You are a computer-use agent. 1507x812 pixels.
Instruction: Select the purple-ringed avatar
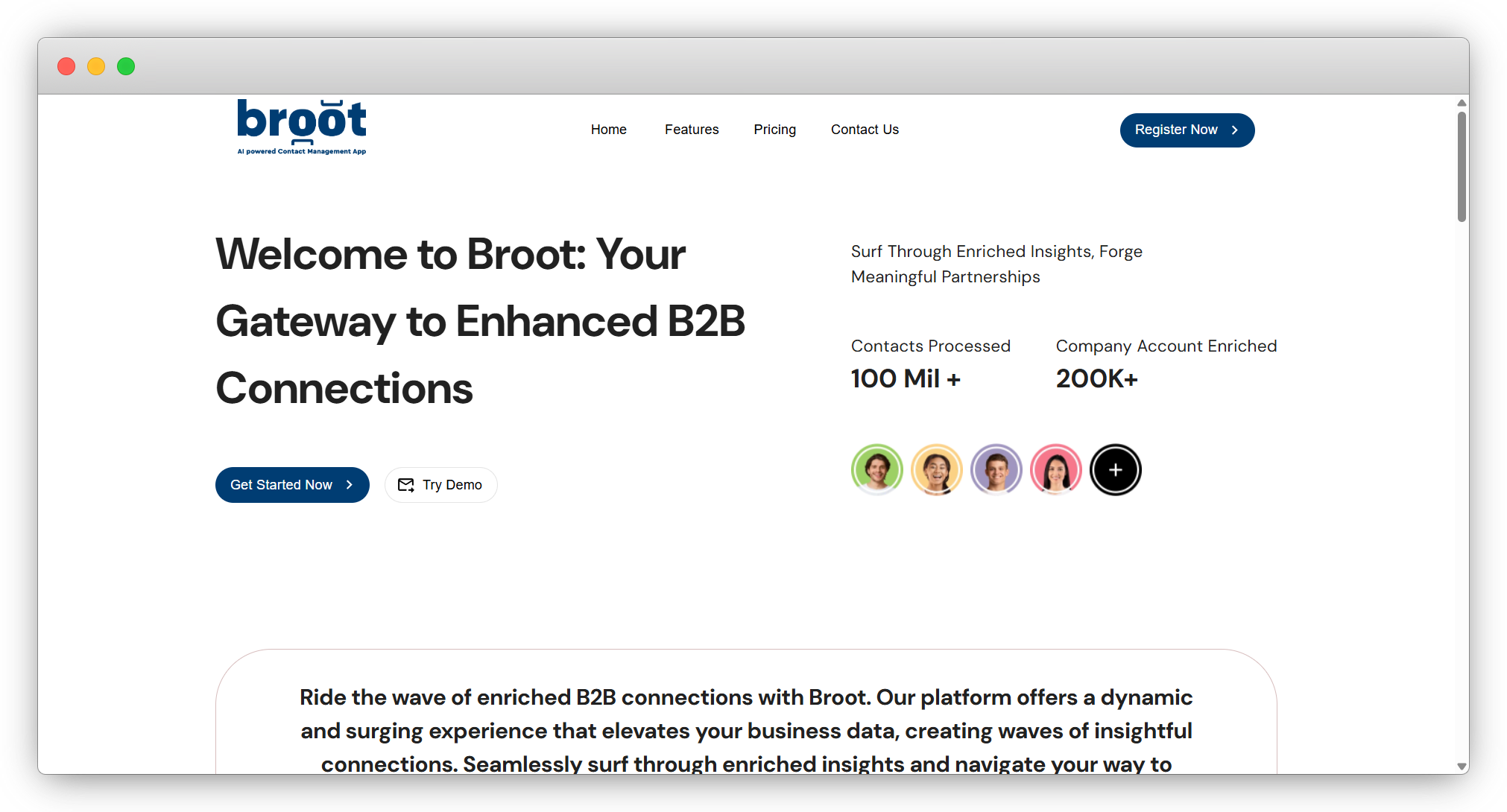996,470
